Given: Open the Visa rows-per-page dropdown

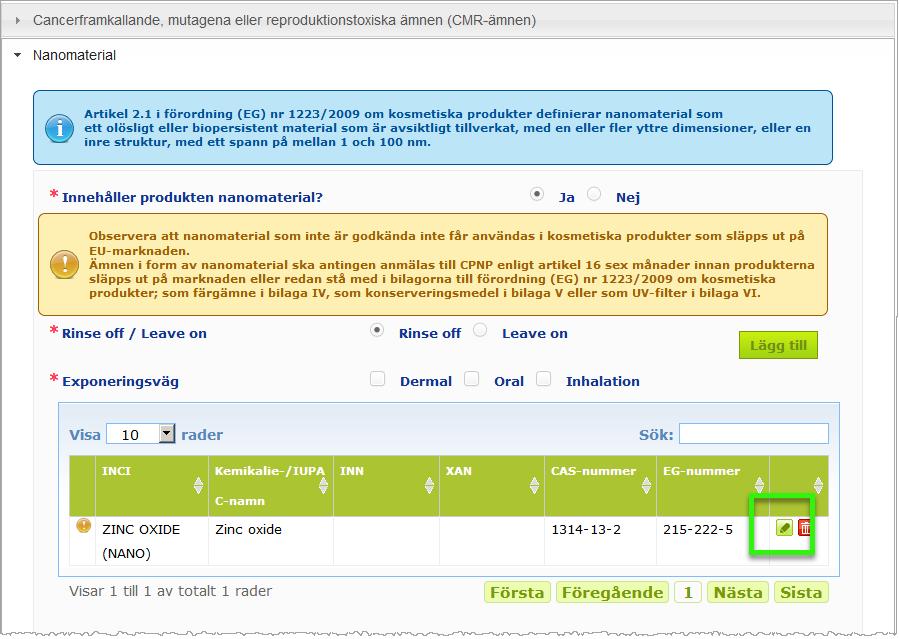Looking at the screenshot, I should tap(140, 434).
